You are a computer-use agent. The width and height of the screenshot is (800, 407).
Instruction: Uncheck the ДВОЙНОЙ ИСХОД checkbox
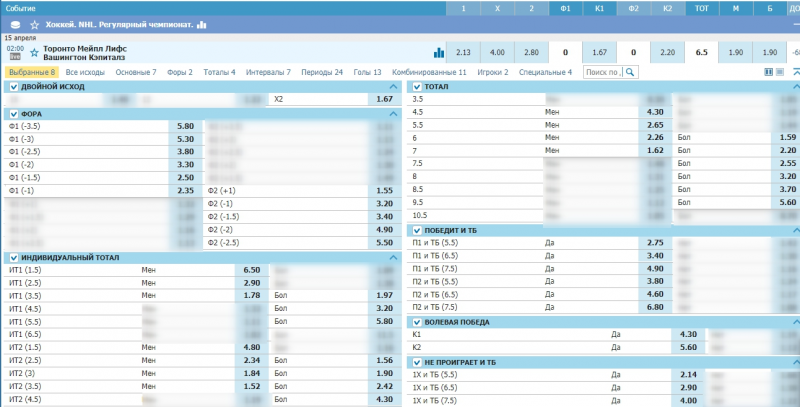point(13,87)
